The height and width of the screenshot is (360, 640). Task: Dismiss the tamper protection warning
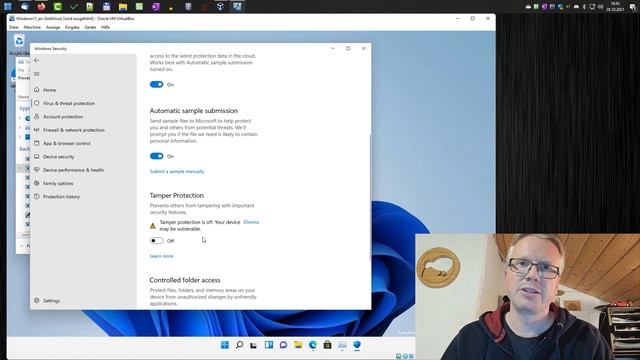click(x=251, y=222)
